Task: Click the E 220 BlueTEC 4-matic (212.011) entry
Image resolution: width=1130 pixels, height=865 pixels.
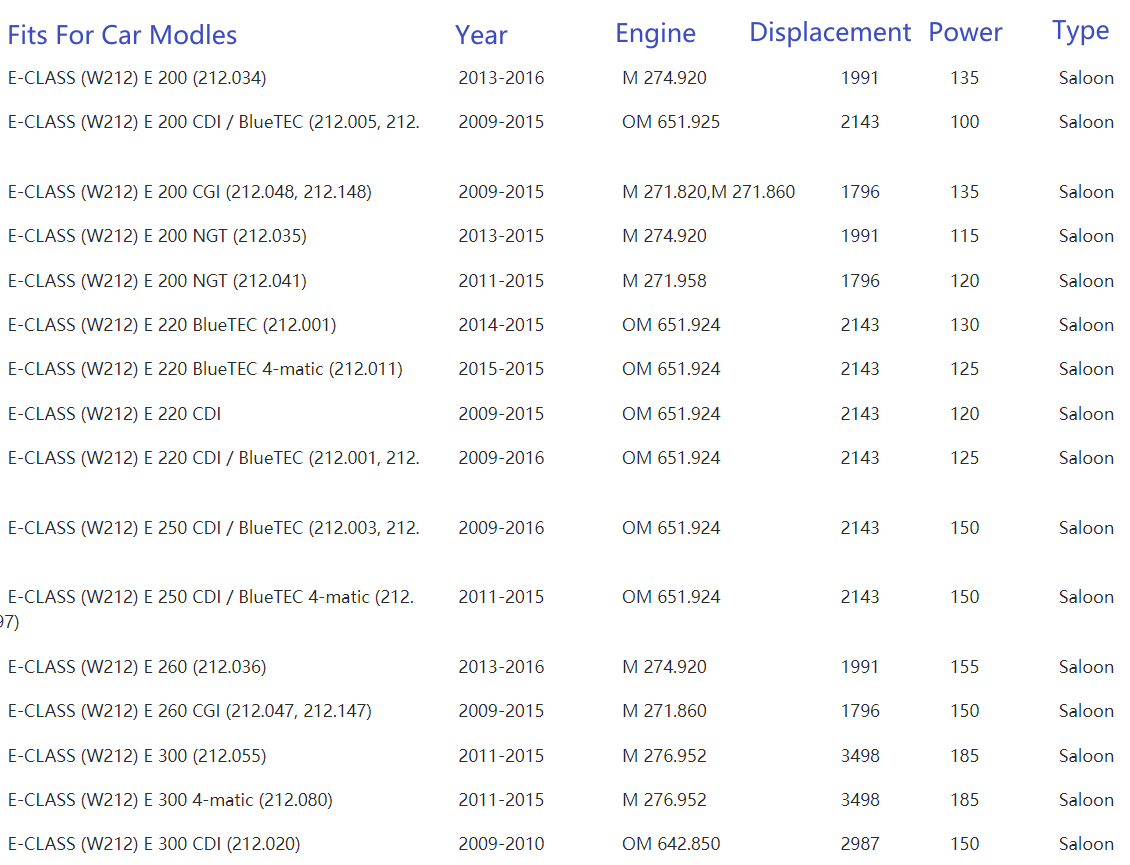Action: point(205,369)
